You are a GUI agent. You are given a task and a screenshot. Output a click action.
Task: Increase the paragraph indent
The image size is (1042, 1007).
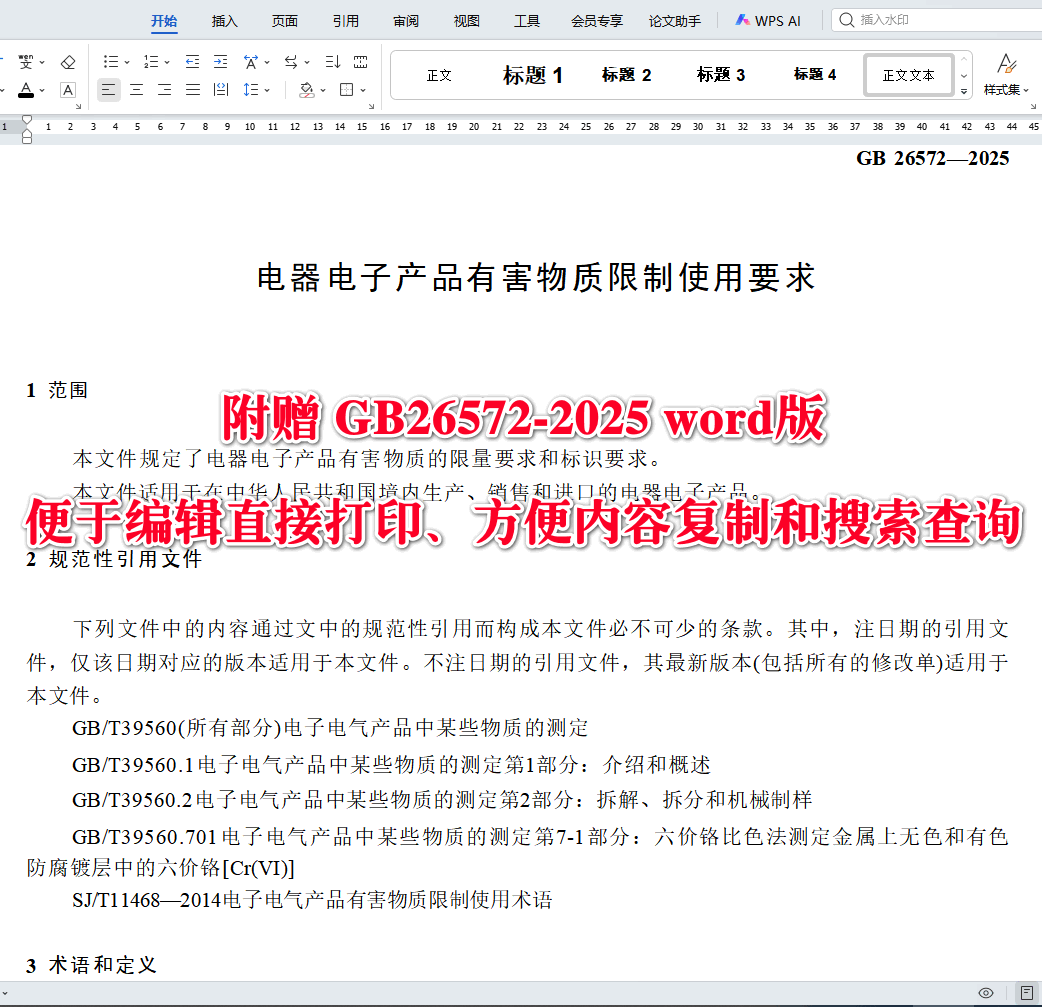221,62
